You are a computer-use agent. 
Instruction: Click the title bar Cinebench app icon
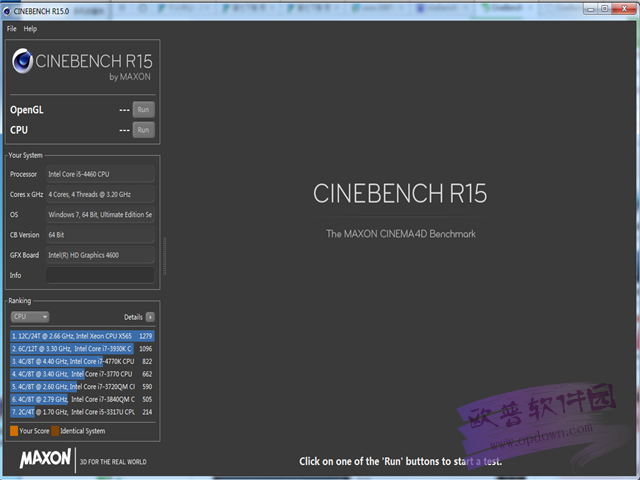(7, 11)
